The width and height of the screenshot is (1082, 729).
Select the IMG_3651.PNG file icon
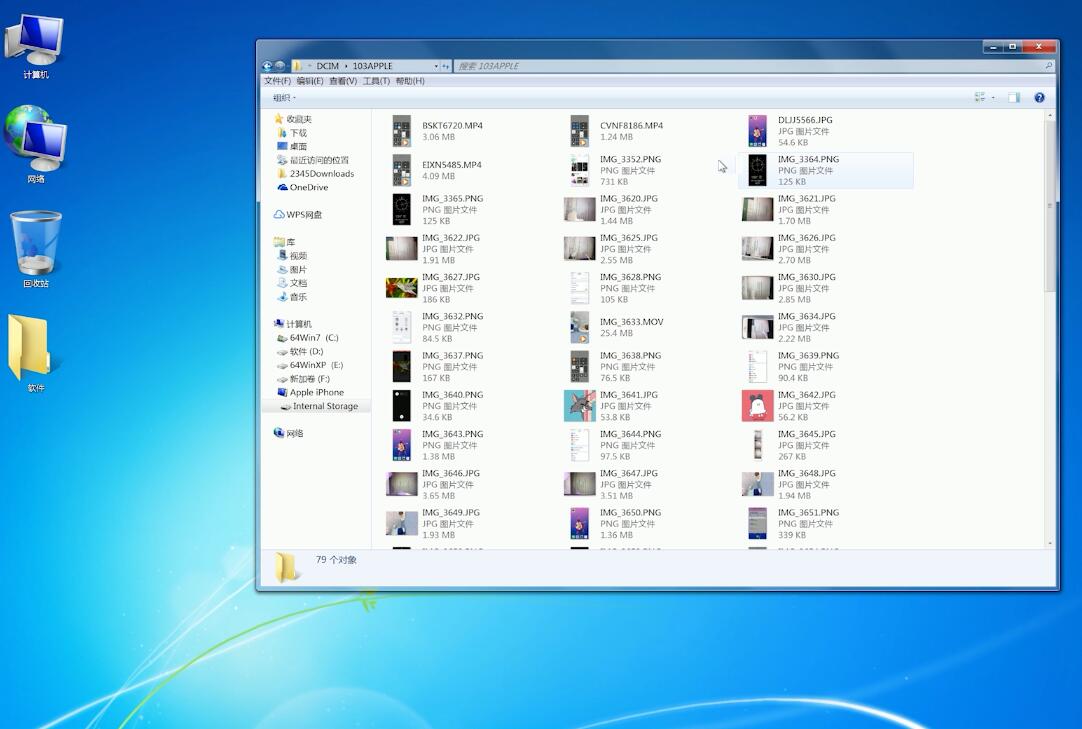tap(758, 524)
